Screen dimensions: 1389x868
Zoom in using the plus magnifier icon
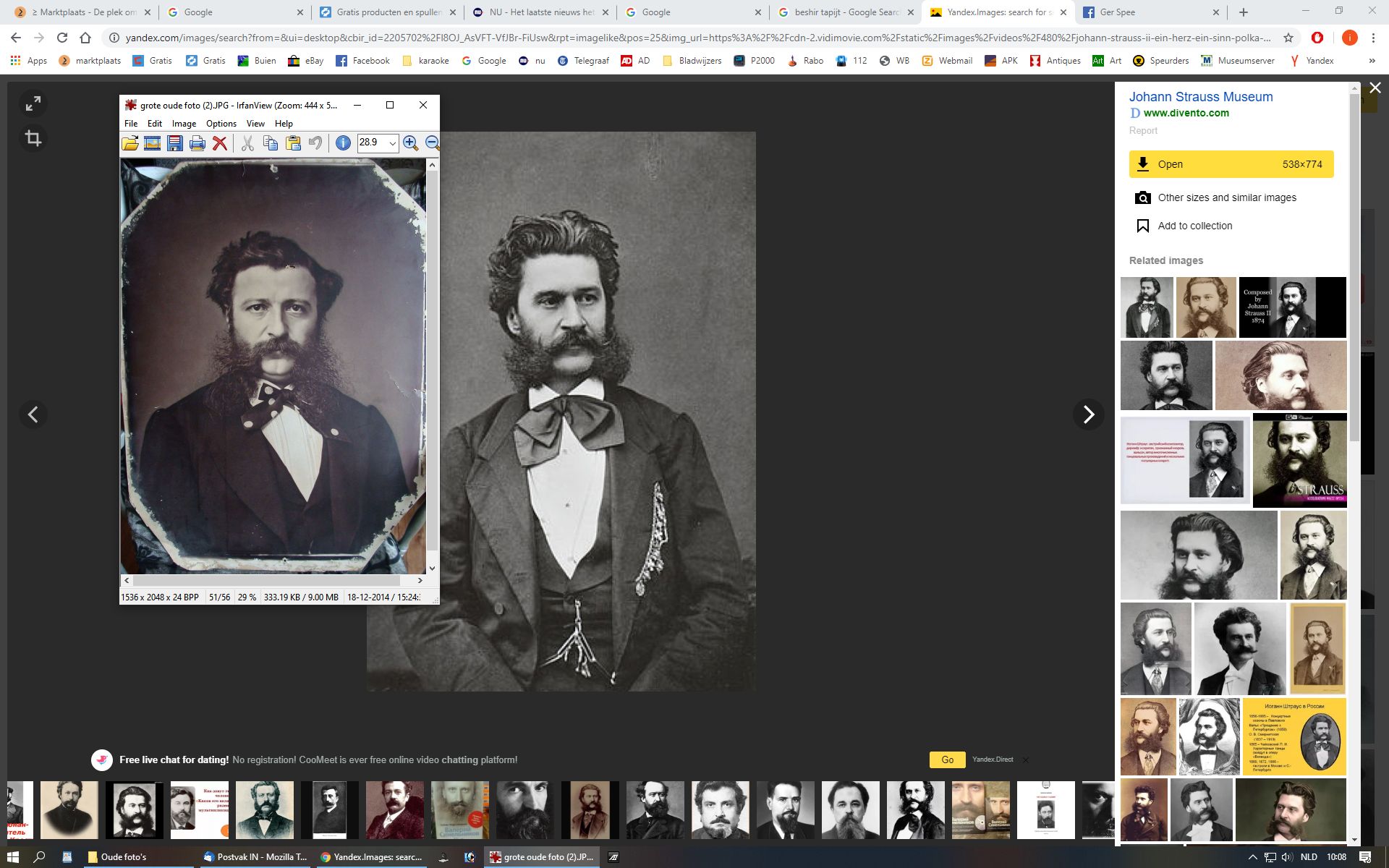click(409, 142)
